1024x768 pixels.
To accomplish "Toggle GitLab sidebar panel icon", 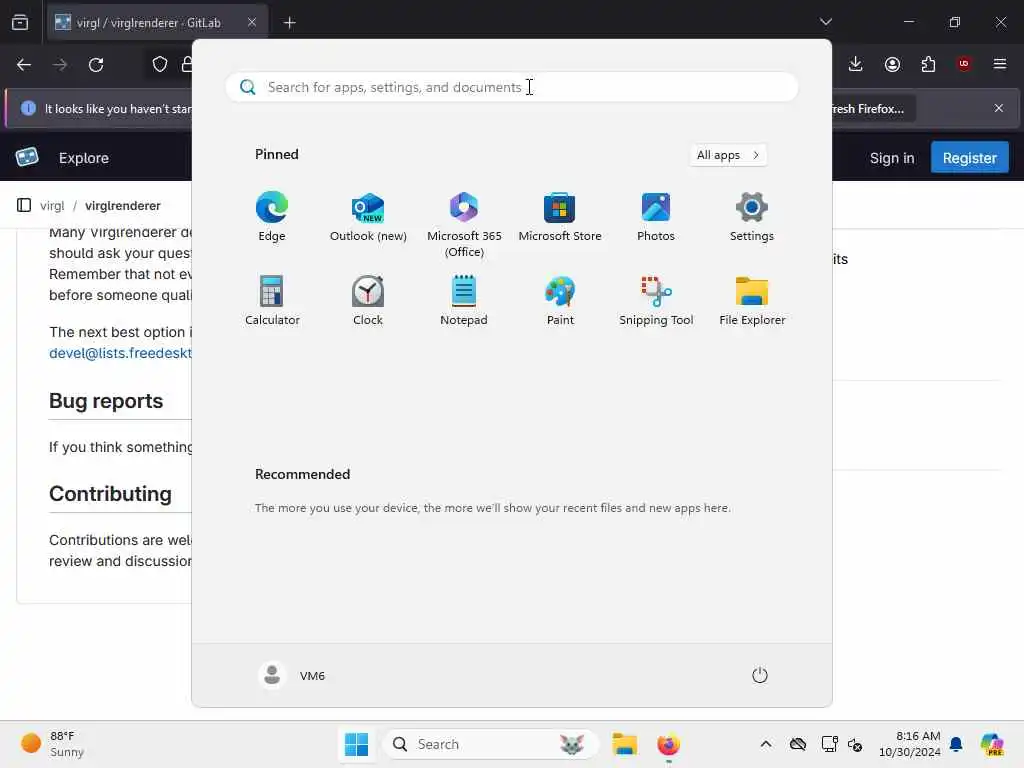I will (x=24, y=205).
